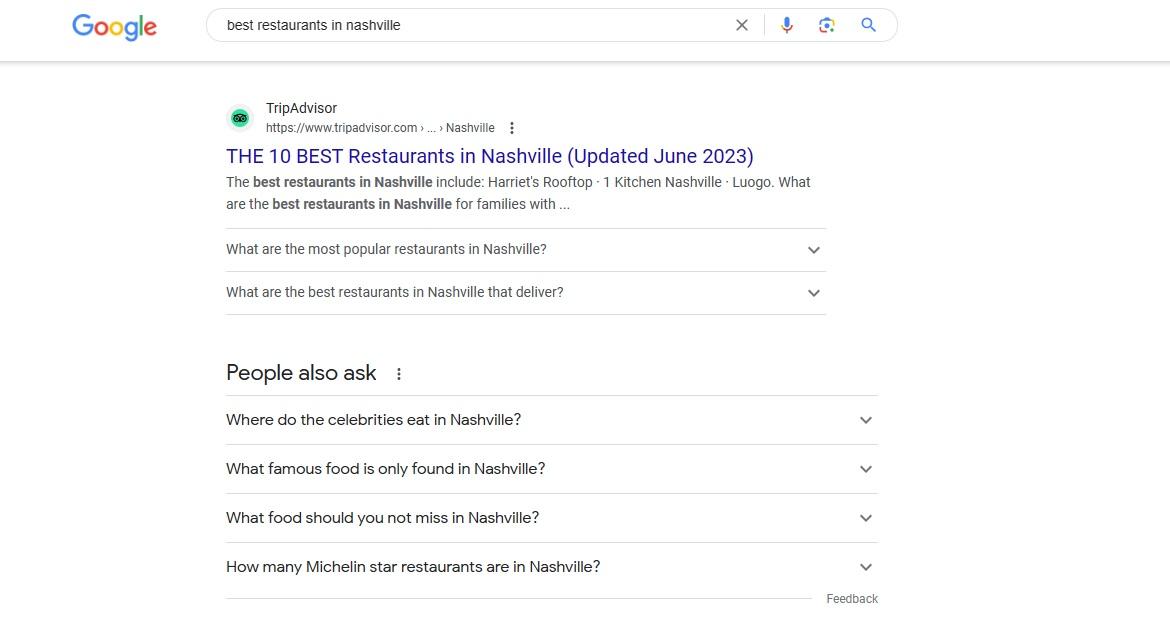Image resolution: width=1170 pixels, height=644 pixels.
Task: Clear the search query with the X icon
Action: 741,24
